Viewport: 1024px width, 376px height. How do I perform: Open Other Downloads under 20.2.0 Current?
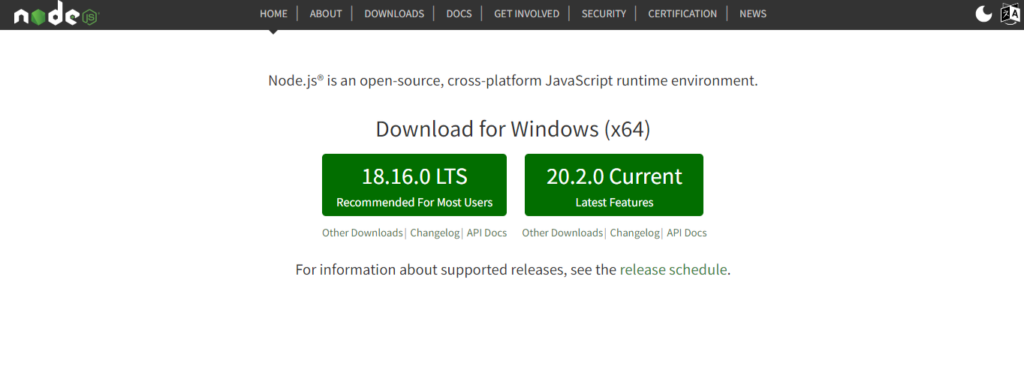[562, 233]
